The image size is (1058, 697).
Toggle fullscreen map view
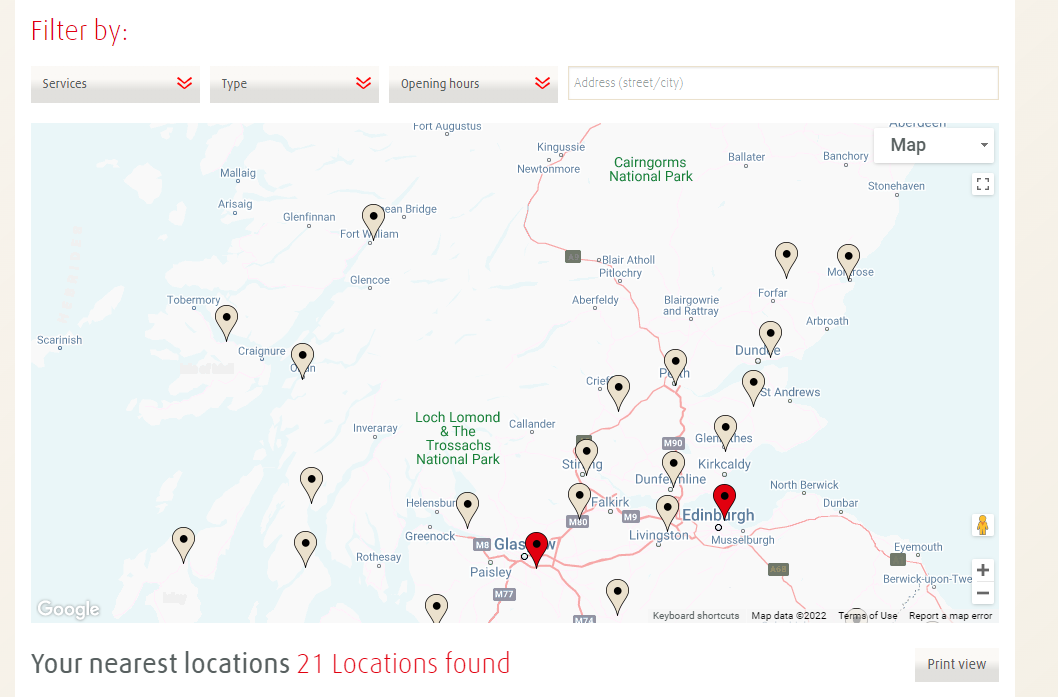(982, 183)
